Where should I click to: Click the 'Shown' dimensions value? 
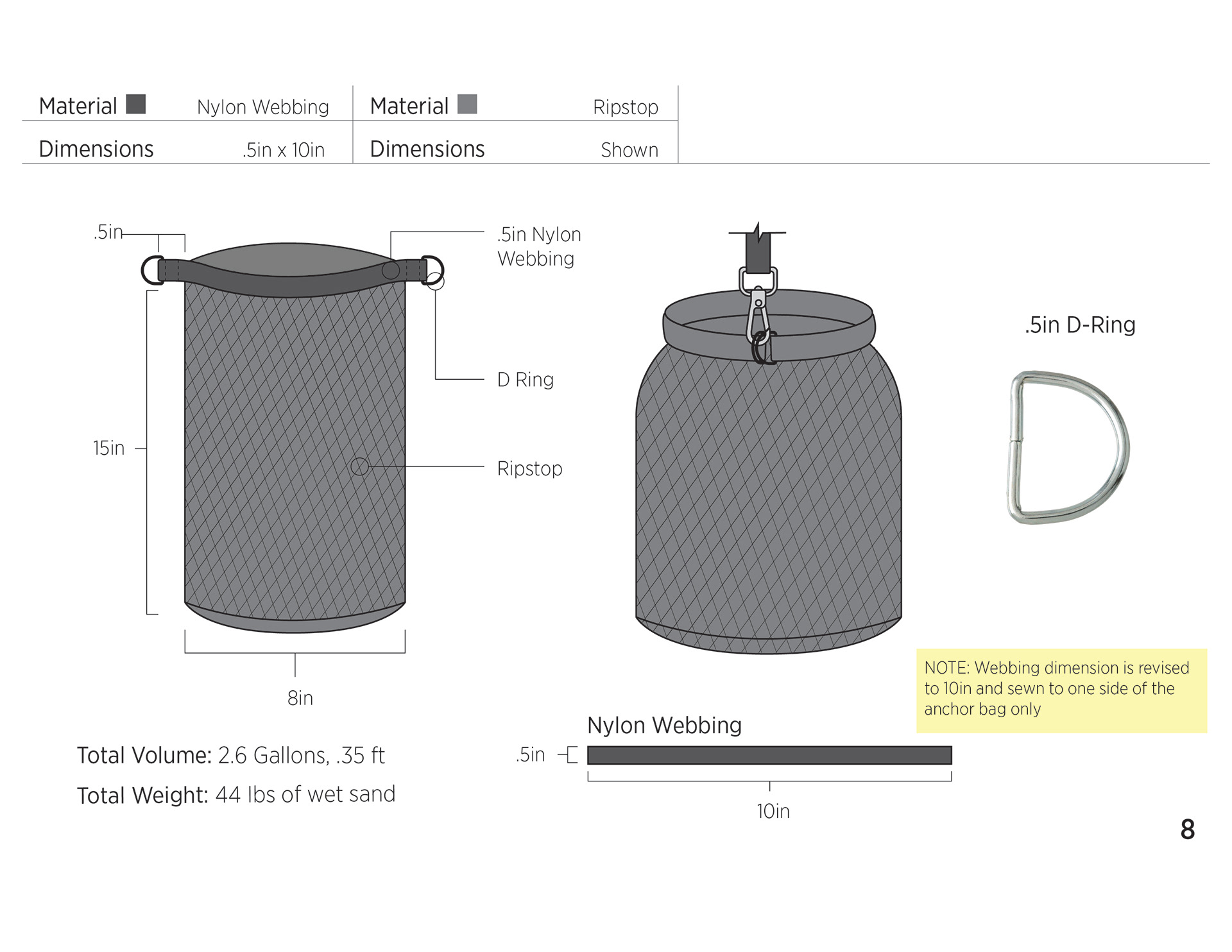(x=629, y=150)
